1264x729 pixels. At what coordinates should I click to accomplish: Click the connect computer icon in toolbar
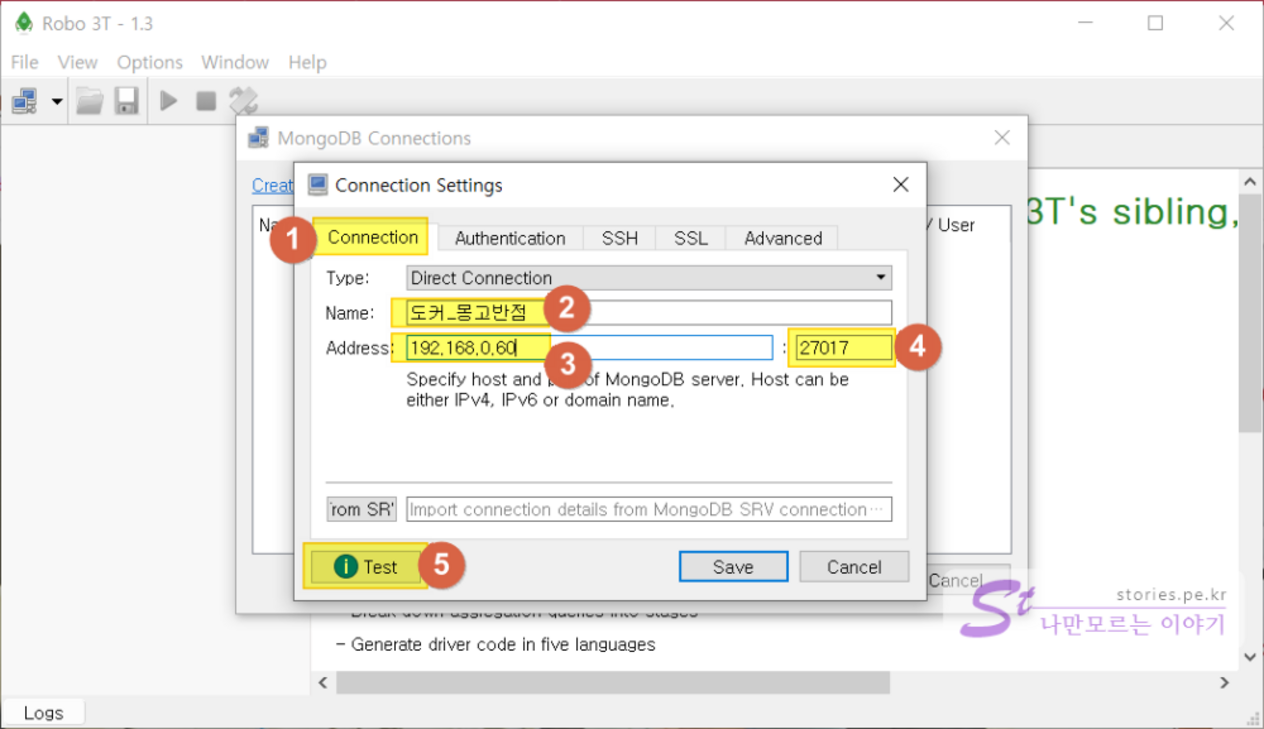tap(25, 101)
